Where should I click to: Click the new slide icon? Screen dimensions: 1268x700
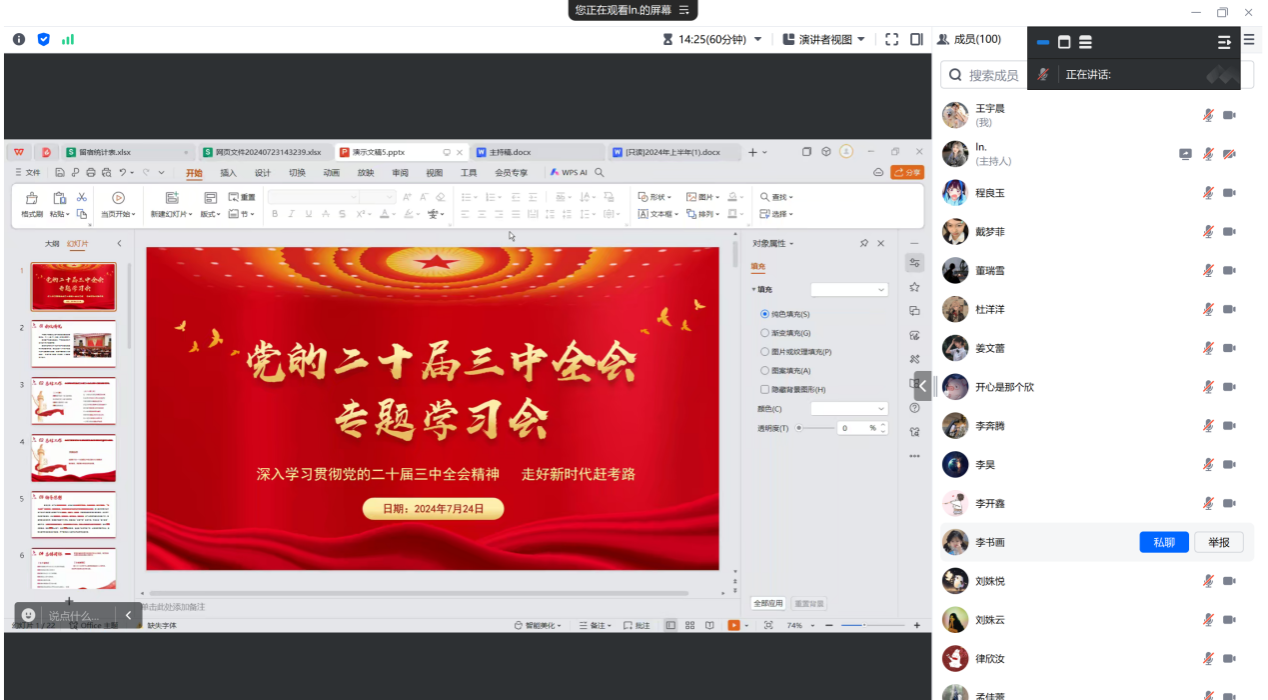pyautogui.click(x=171, y=198)
